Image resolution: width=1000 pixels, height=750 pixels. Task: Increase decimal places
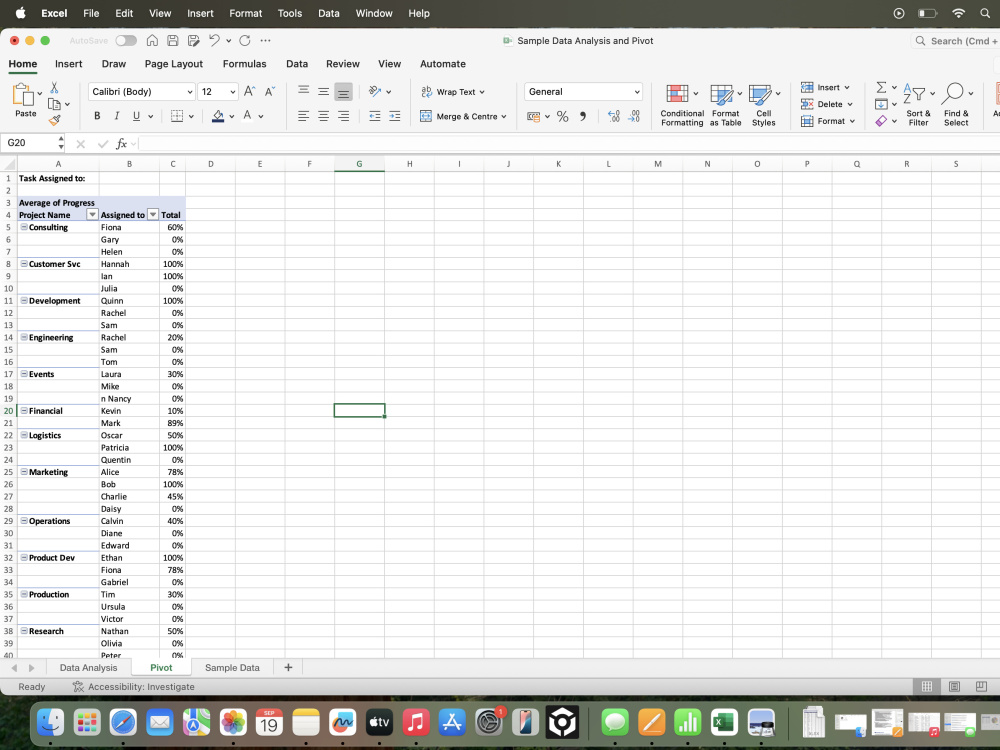[x=614, y=116]
